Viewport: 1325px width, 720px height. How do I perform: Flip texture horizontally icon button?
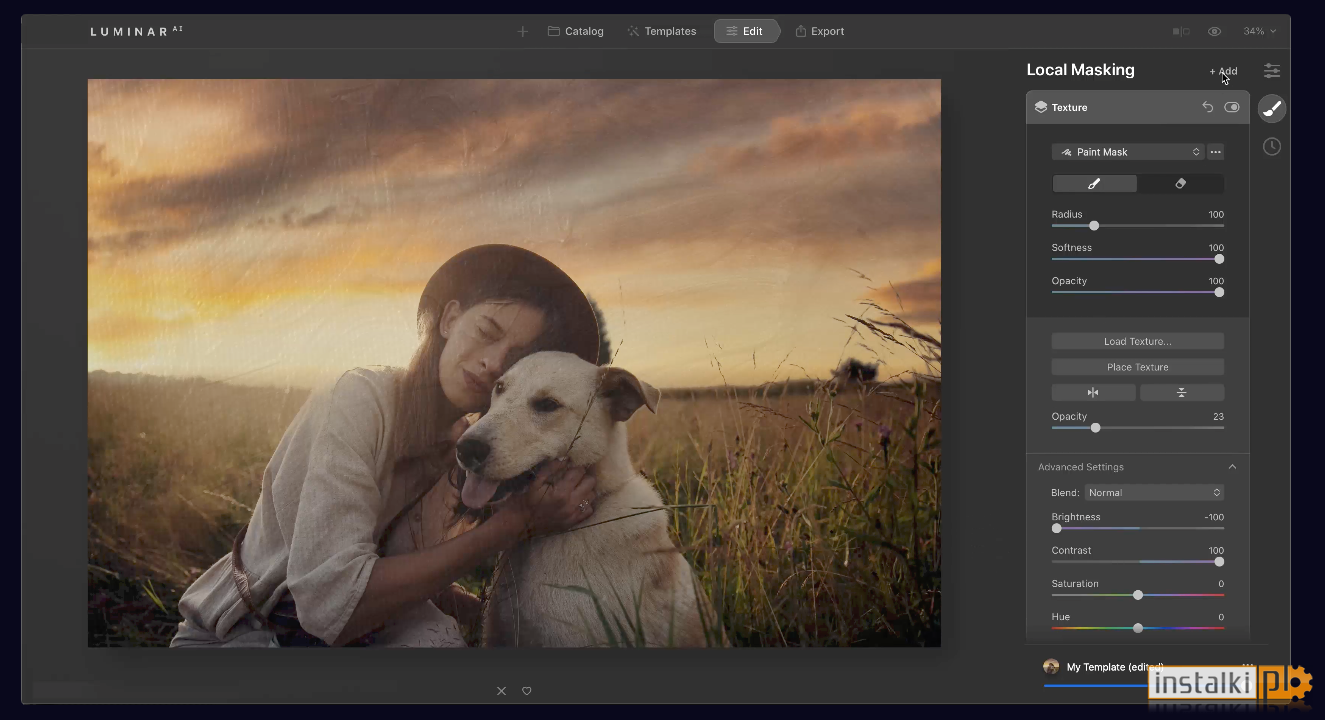point(1093,393)
